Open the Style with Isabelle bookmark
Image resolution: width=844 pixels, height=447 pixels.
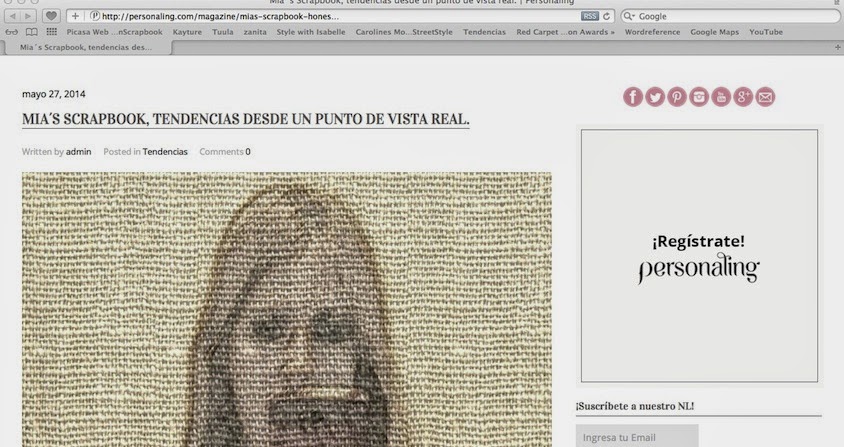311,32
